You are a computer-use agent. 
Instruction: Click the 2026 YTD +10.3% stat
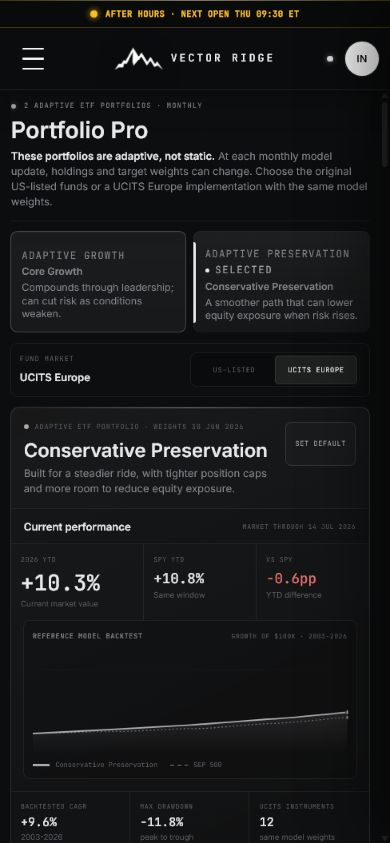click(x=77, y=582)
